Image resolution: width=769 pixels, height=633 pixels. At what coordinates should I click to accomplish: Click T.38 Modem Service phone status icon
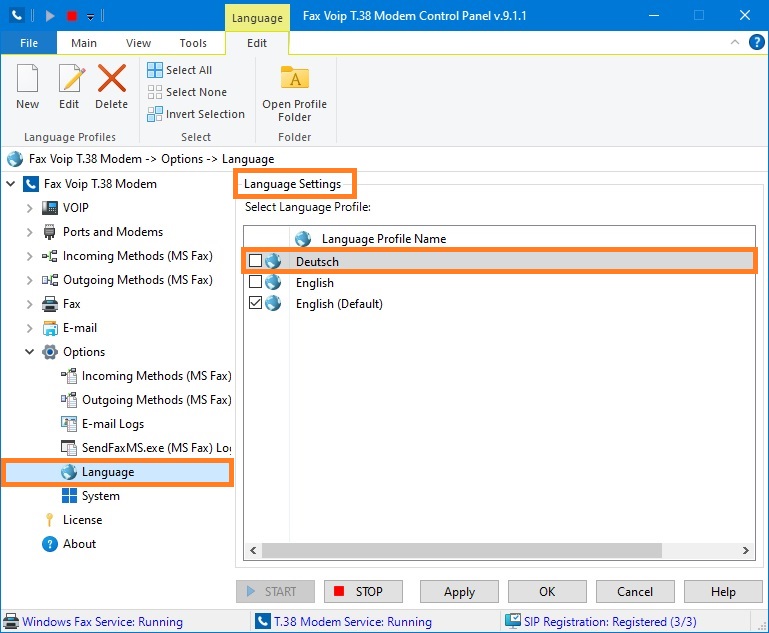point(262,622)
